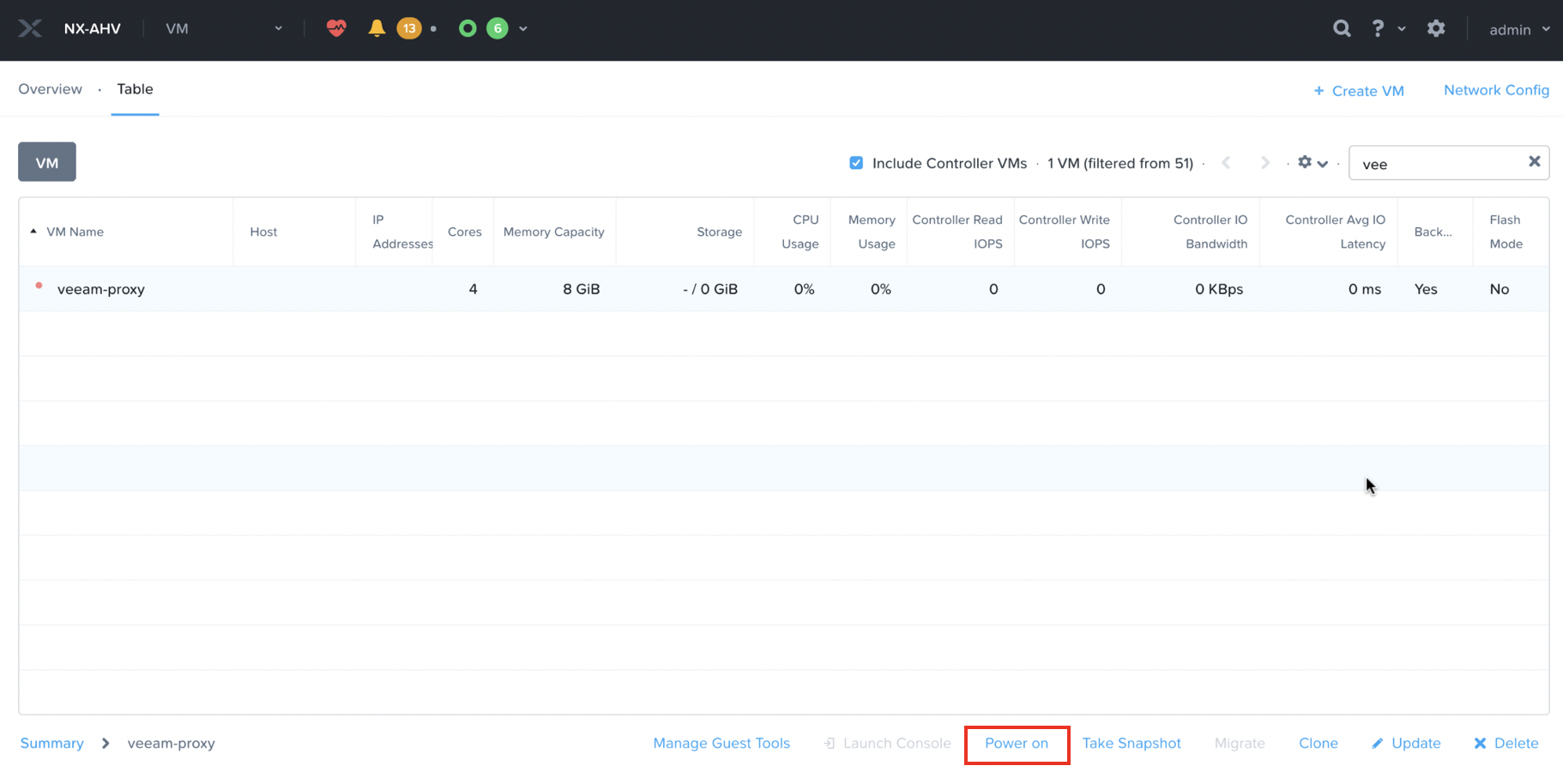
Task: Sort by Controller Write IOPS header
Action: 1064,232
